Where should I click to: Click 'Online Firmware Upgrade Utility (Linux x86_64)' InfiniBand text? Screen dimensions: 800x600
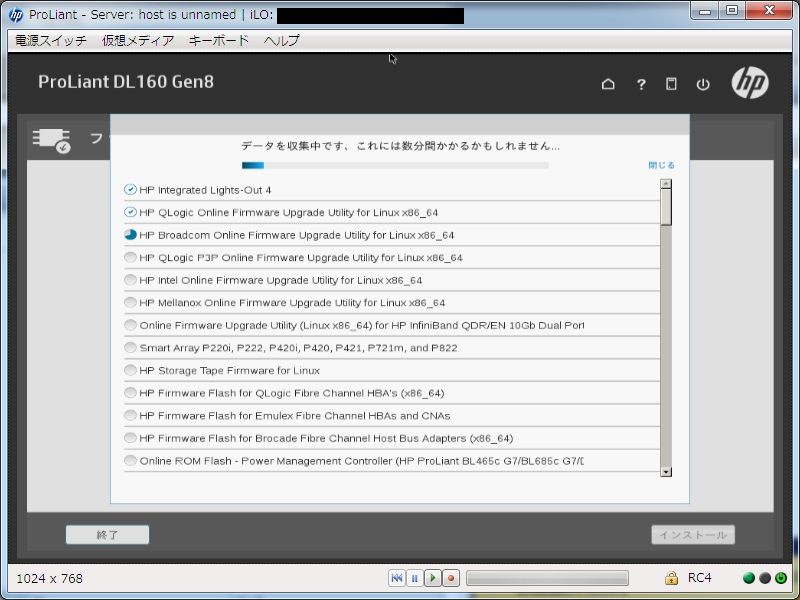click(x=362, y=325)
